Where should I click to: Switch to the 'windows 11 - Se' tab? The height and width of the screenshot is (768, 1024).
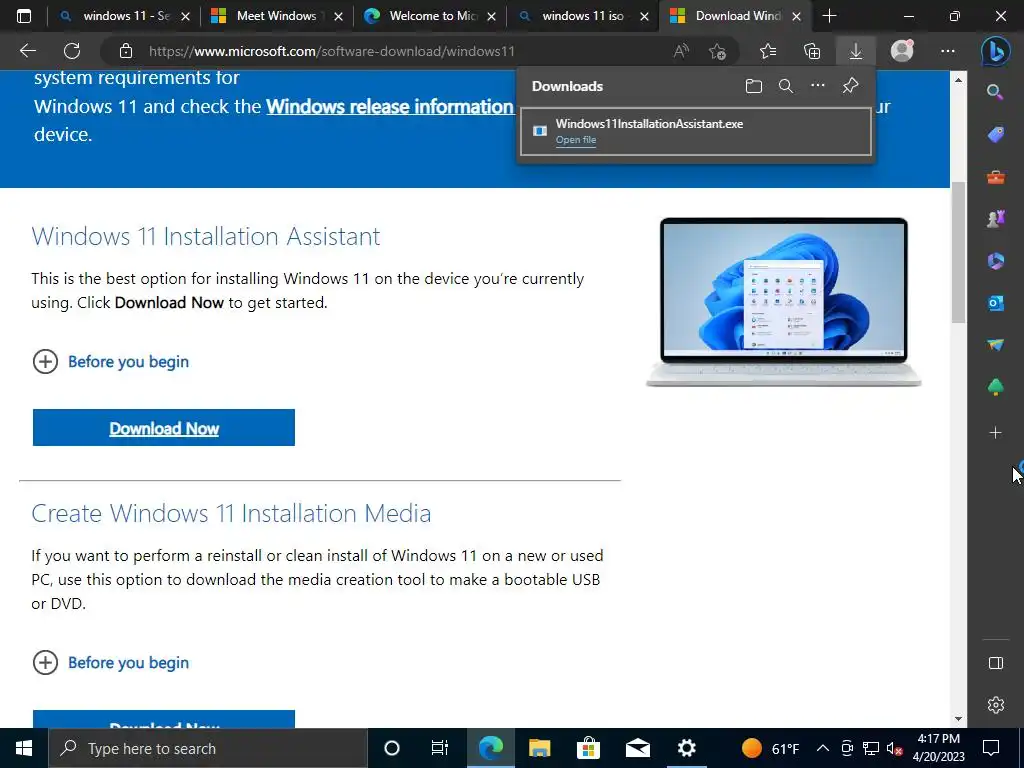[x=125, y=16]
